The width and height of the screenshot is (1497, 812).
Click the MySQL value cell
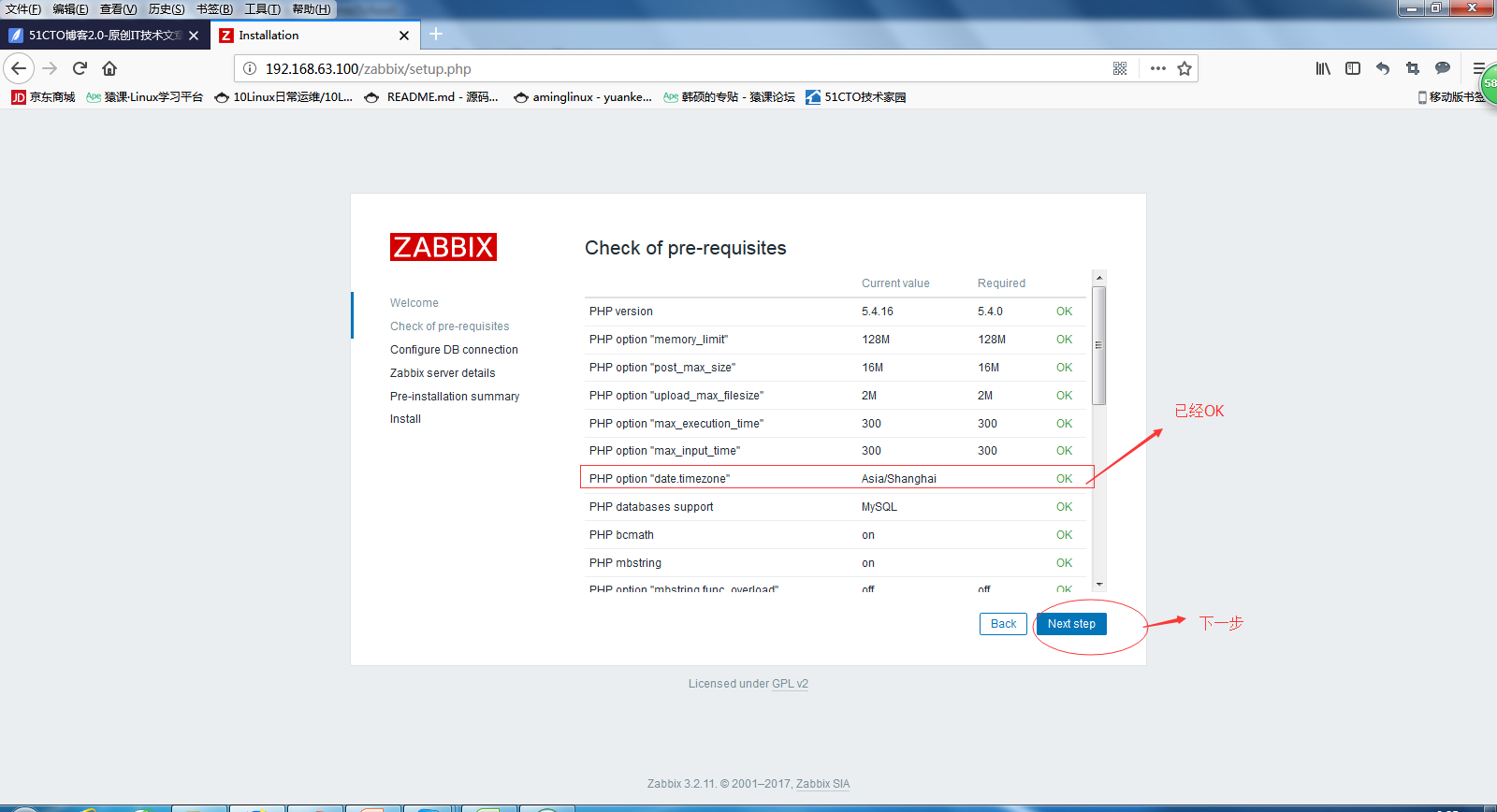pos(879,507)
